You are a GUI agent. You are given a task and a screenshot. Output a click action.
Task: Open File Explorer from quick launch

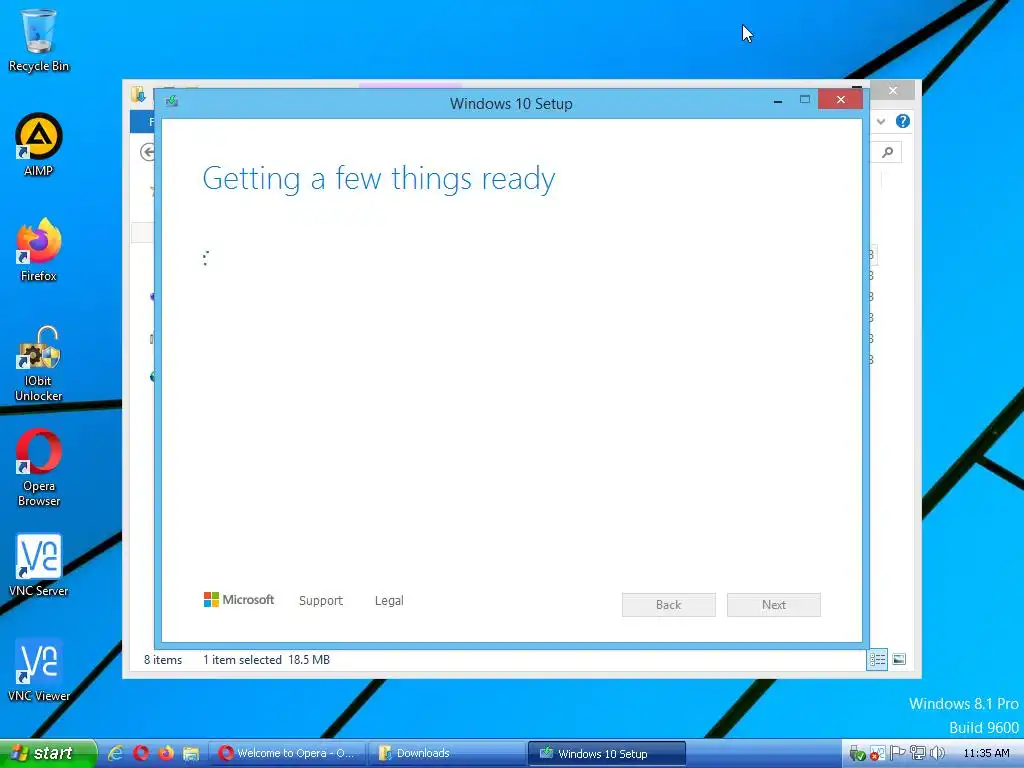(191, 753)
